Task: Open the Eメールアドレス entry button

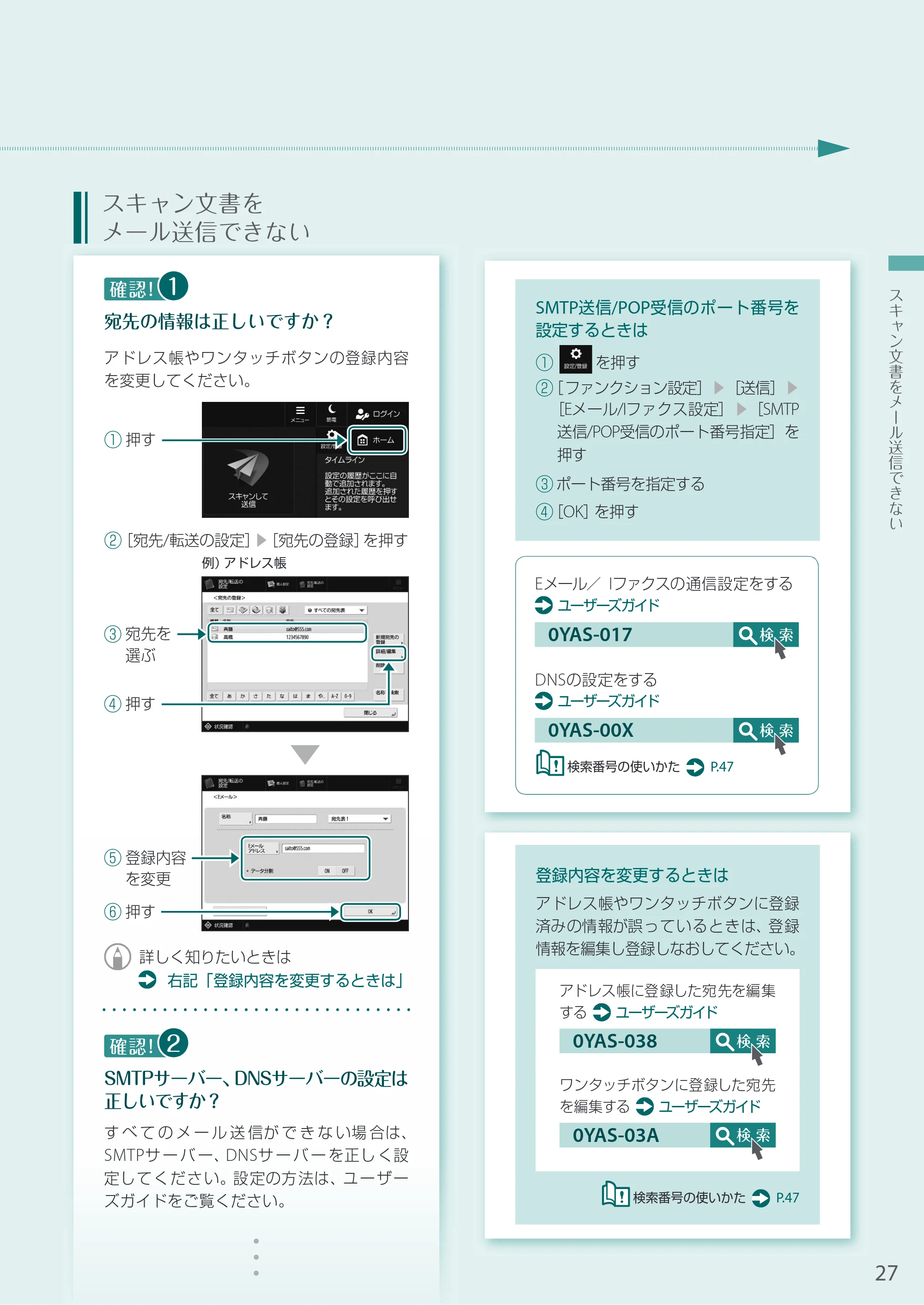Action: 262,848
